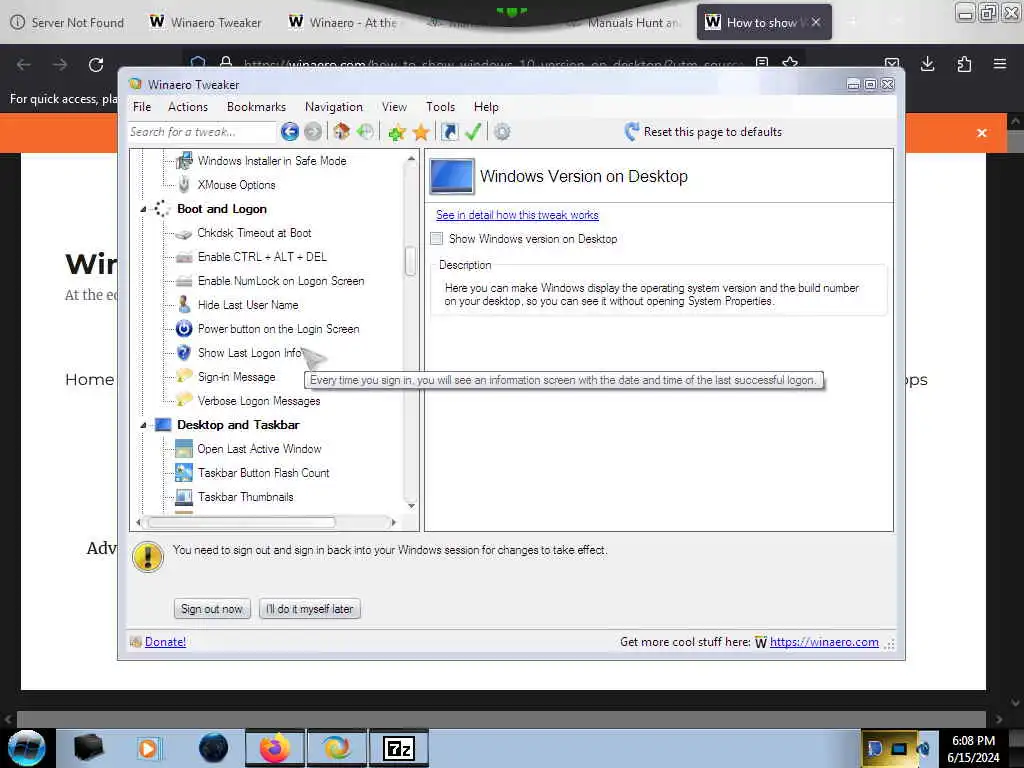Open the Firefox extensions puzzle icon

964,64
